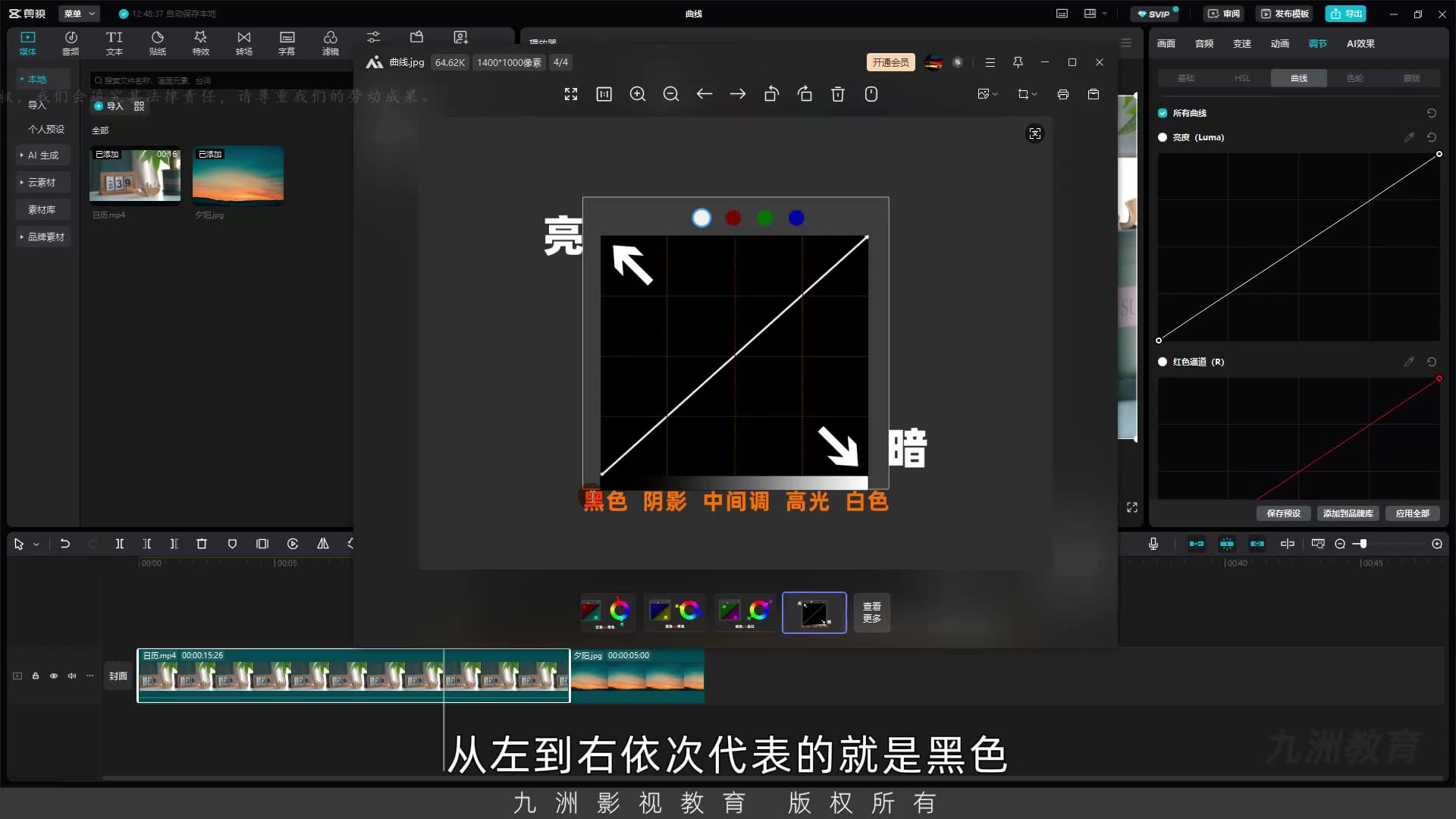Click the 1:1 actual size icon in viewer
The height and width of the screenshot is (819, 1456).
[604, 94]
